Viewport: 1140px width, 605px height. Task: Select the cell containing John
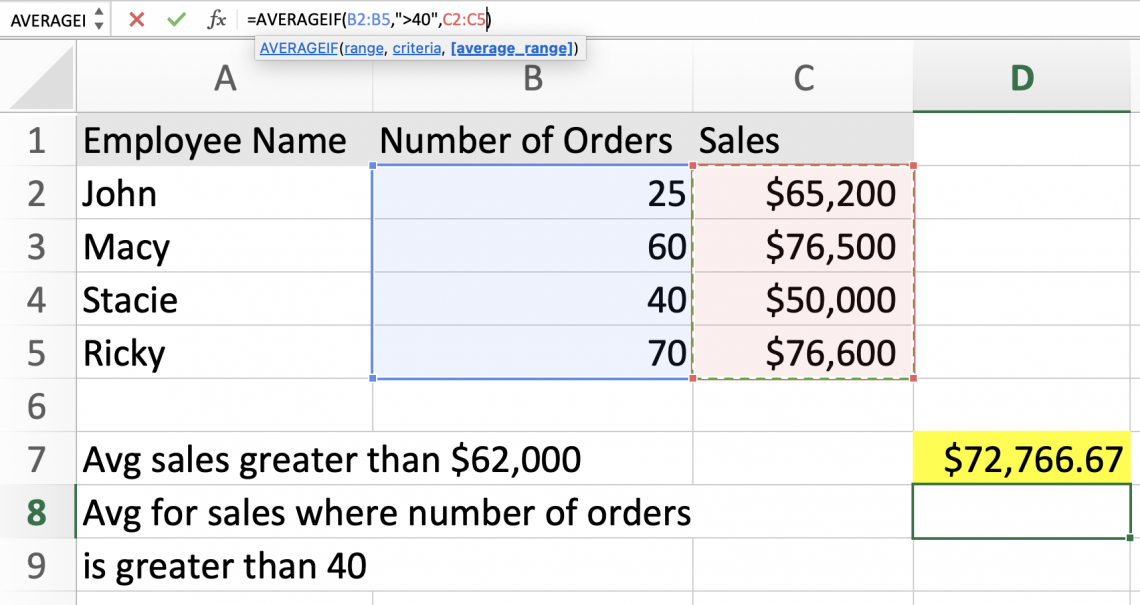(224, 193)
